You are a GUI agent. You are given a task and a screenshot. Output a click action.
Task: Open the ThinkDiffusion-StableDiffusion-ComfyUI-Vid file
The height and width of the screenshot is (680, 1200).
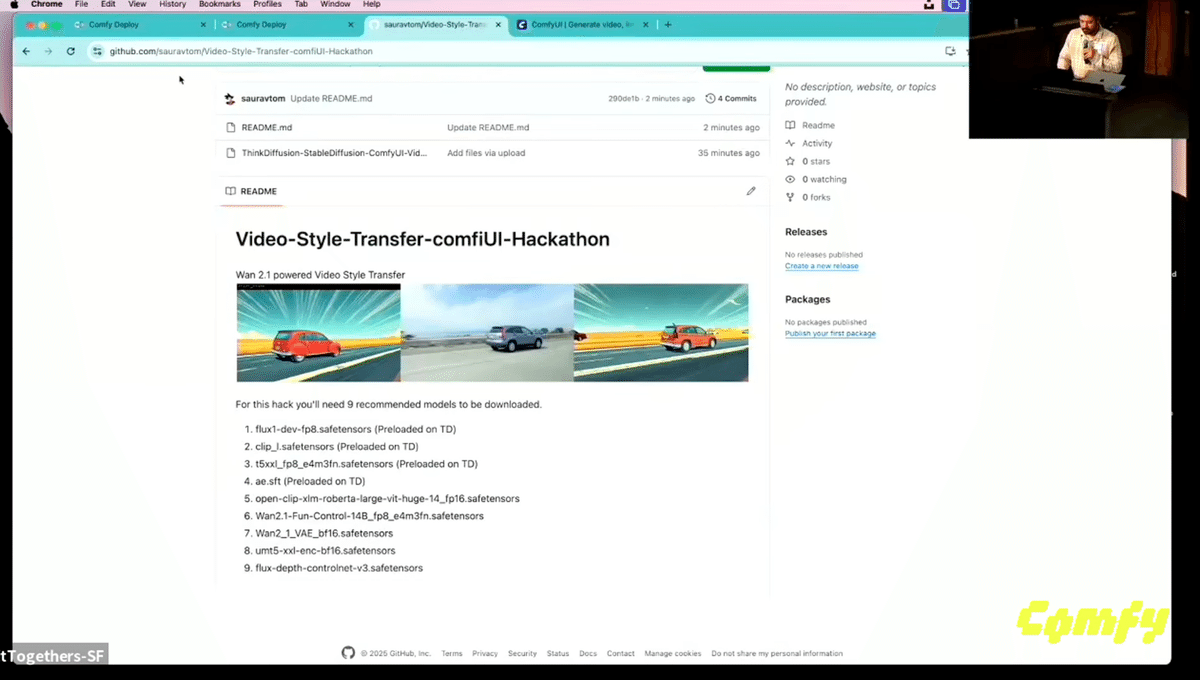pyautogui.click(x=334, y=153)
